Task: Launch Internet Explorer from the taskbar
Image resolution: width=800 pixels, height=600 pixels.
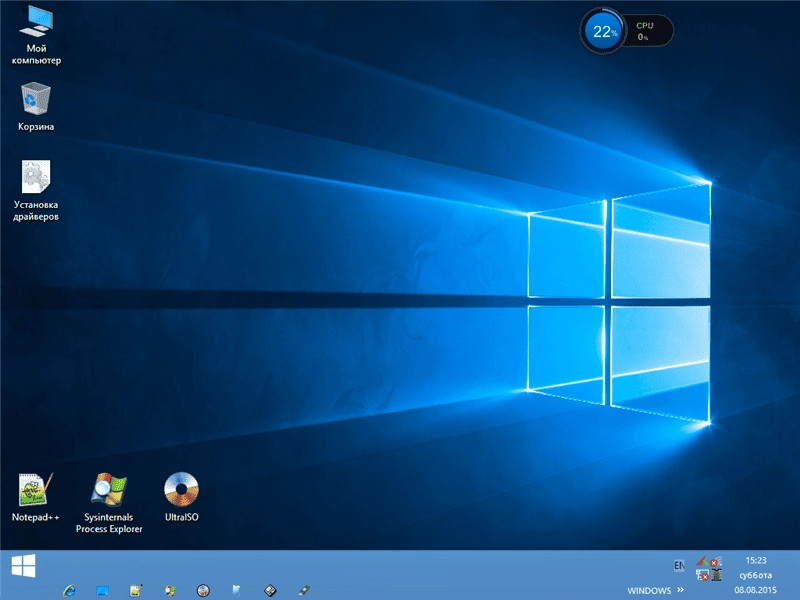Action: tap(69, 590)
